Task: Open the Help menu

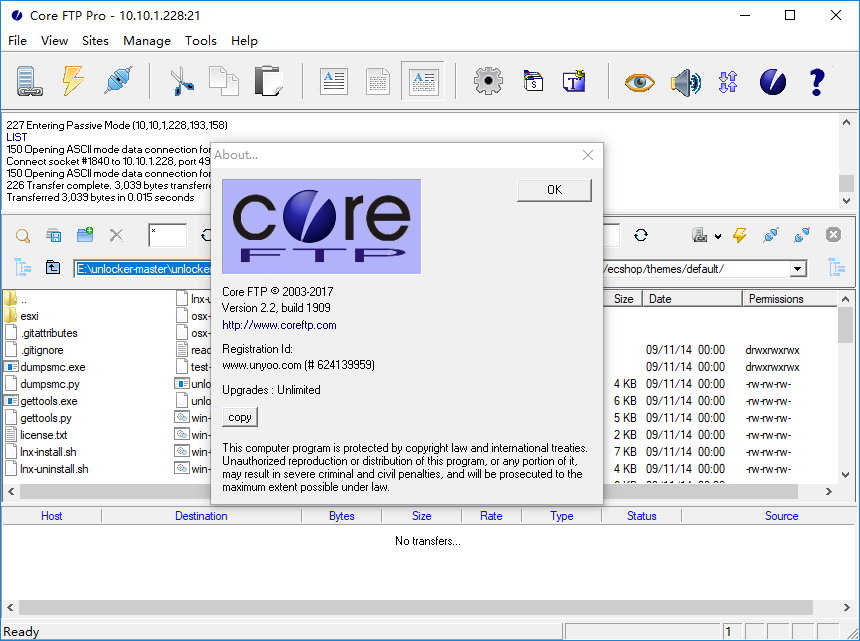Action: 244,41
